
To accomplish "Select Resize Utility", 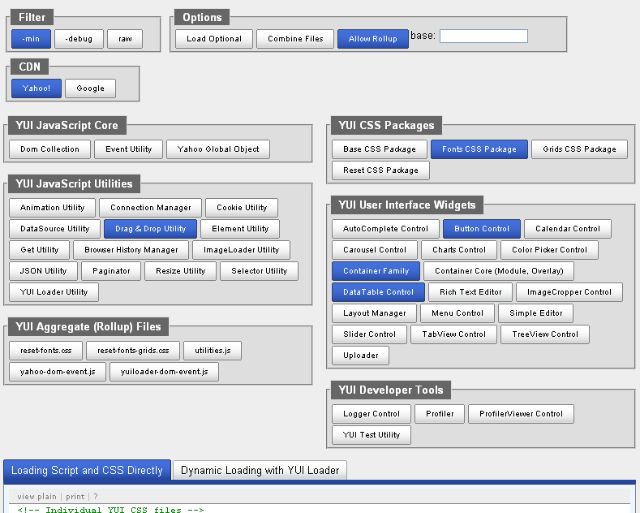I will [x=180, y=271].
